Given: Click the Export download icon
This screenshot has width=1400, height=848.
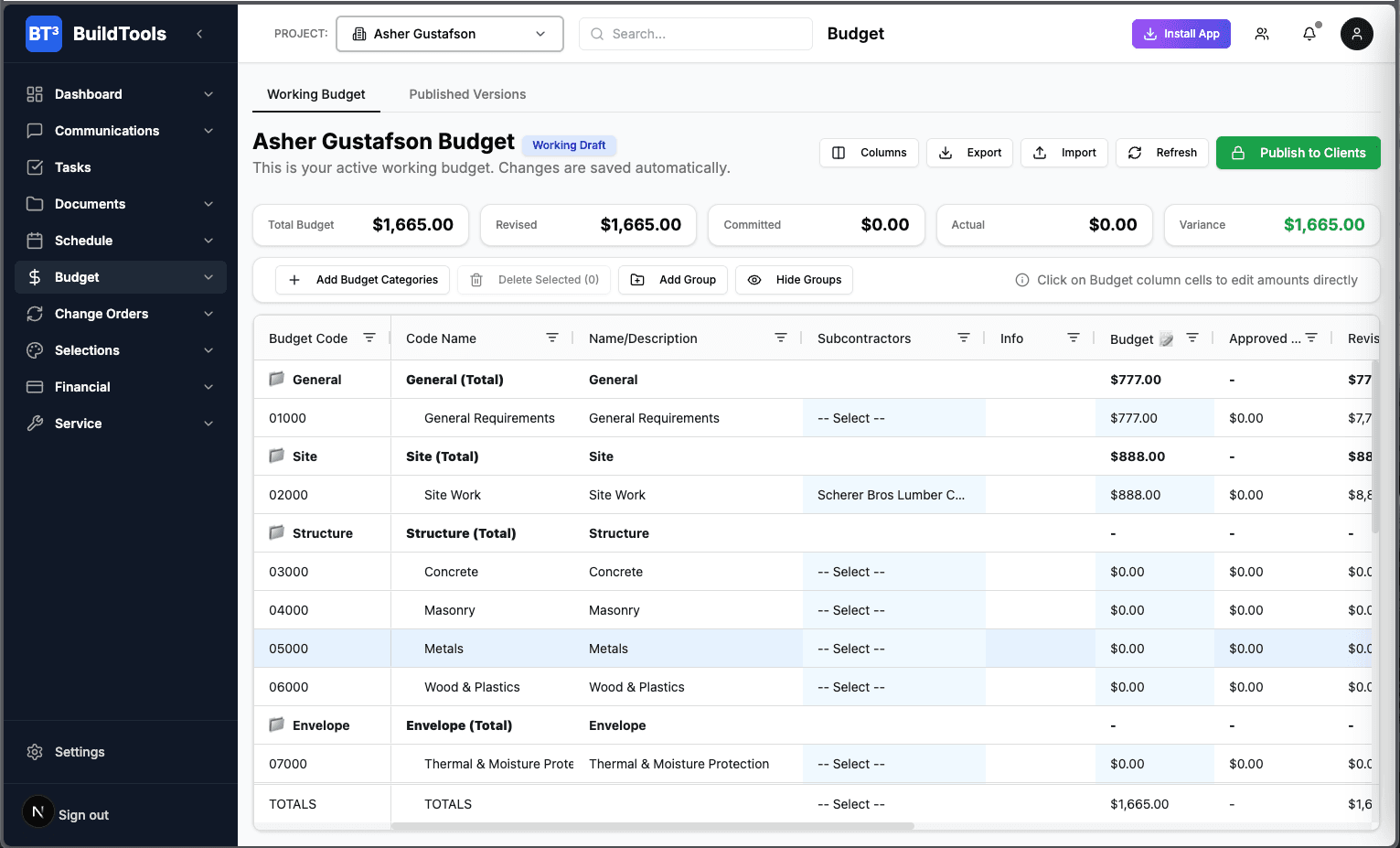Looking at the screenshot, I should pyautogui.click(x=946, y=153).
